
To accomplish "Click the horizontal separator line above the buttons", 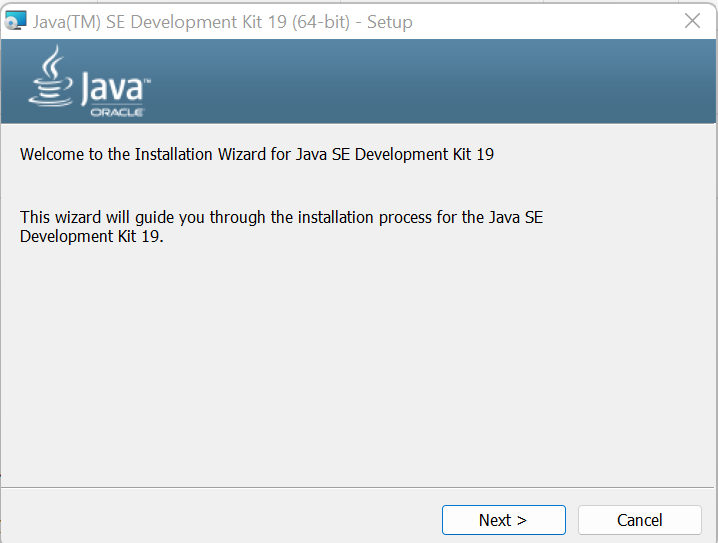I will coord(357,488).
